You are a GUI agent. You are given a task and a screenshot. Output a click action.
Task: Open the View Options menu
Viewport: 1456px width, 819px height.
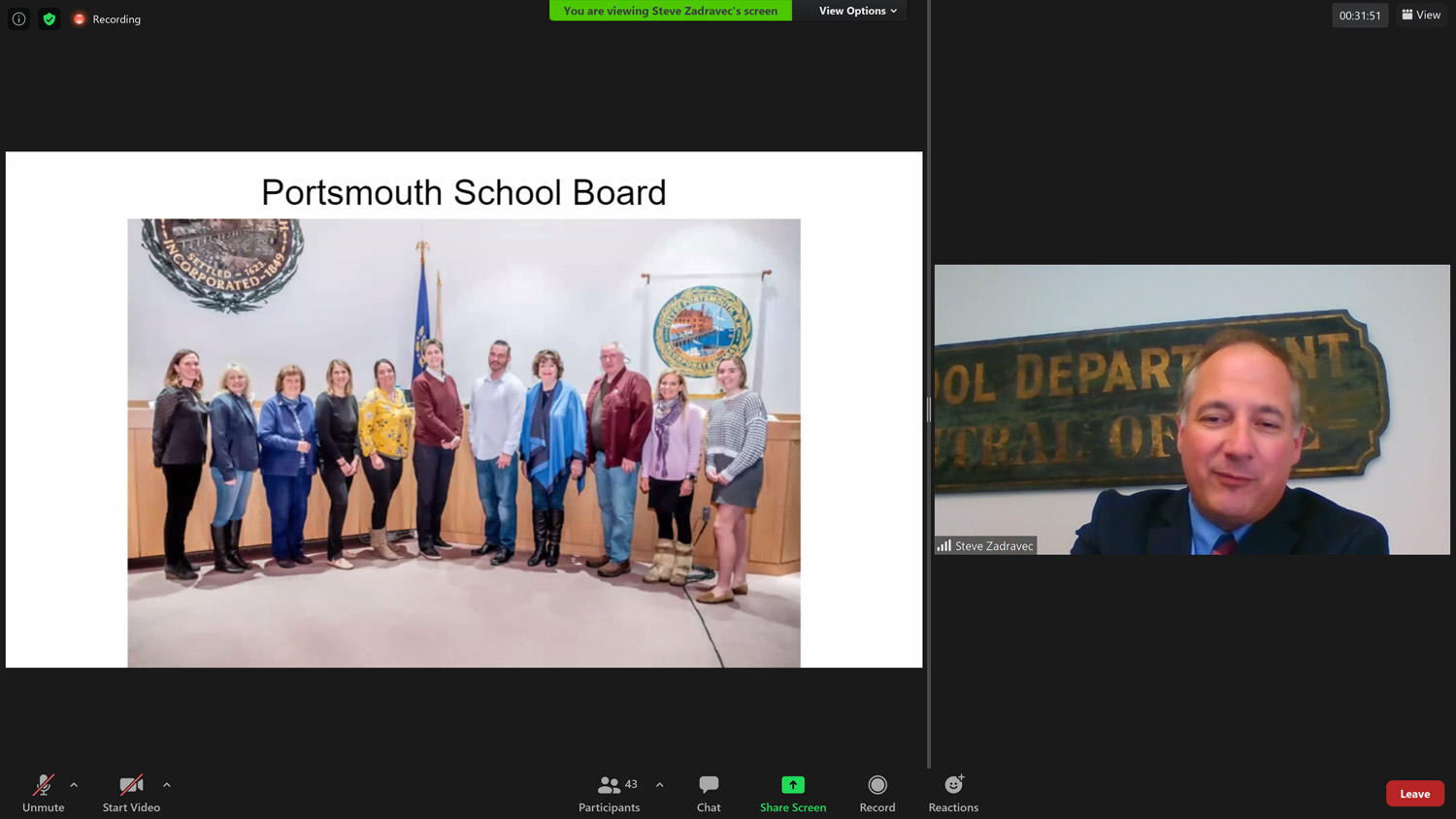pos(857,11)
